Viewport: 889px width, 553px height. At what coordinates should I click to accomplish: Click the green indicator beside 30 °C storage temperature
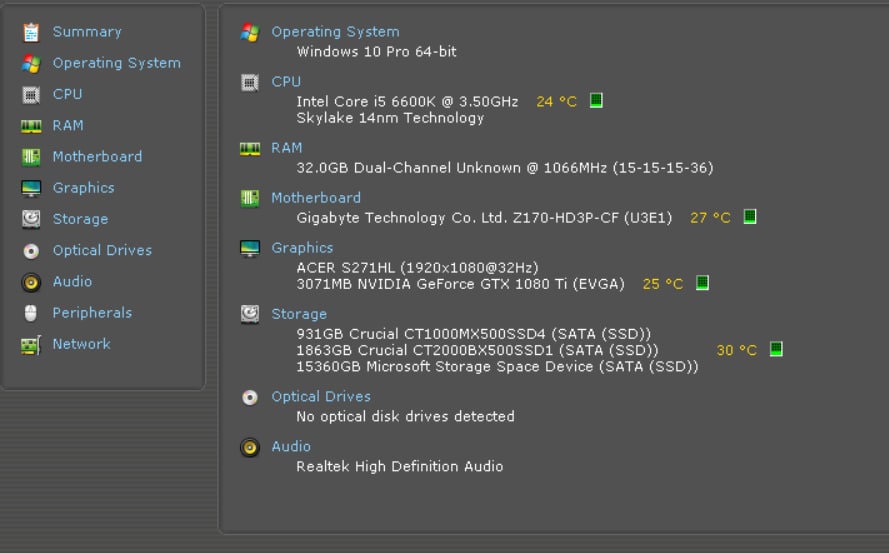point(776,350)
